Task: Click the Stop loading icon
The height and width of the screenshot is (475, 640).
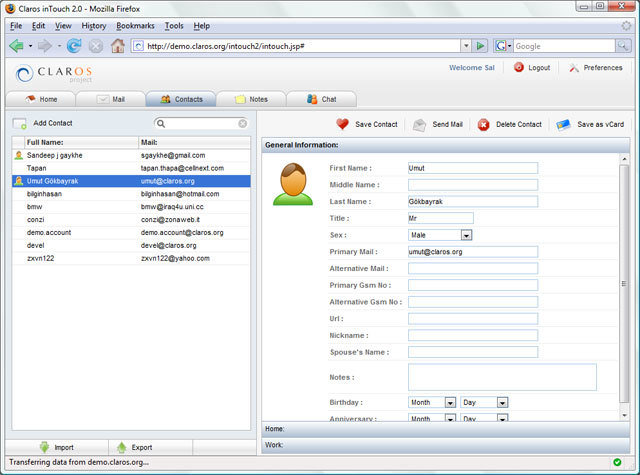Action: [96, 46]
